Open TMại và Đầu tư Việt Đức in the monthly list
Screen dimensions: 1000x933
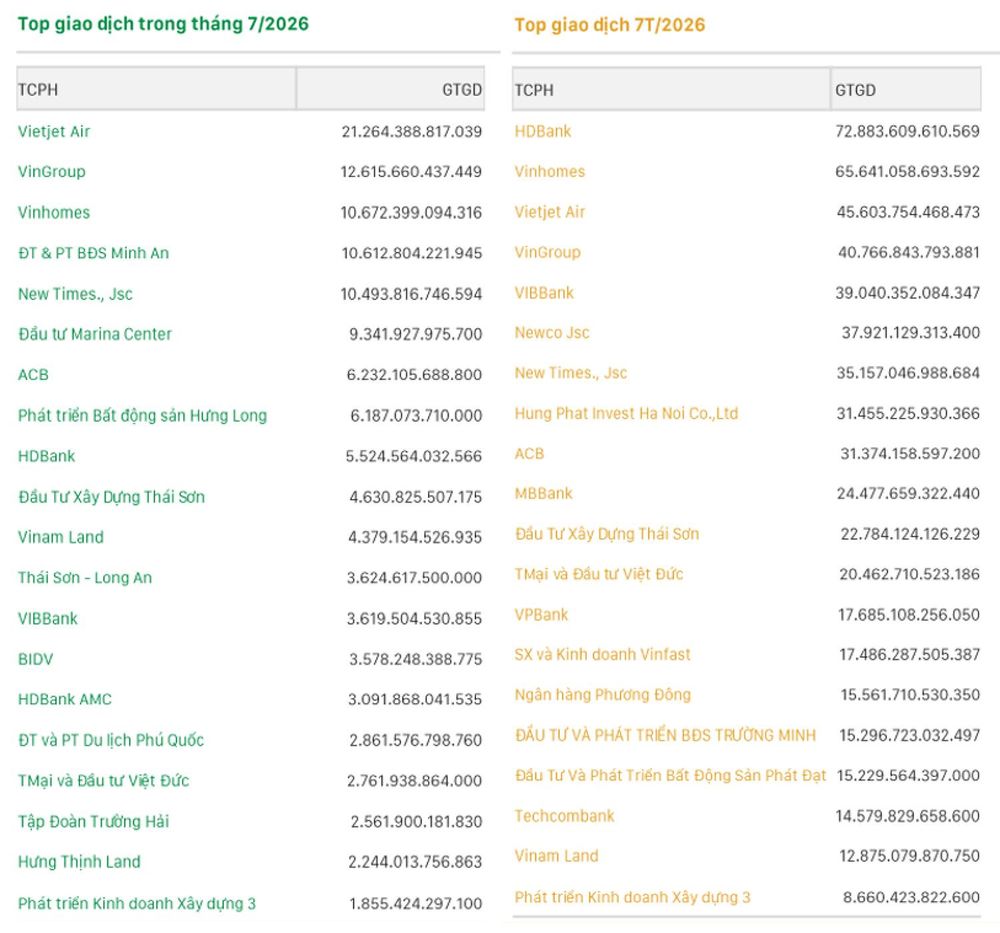click(104, 781)
